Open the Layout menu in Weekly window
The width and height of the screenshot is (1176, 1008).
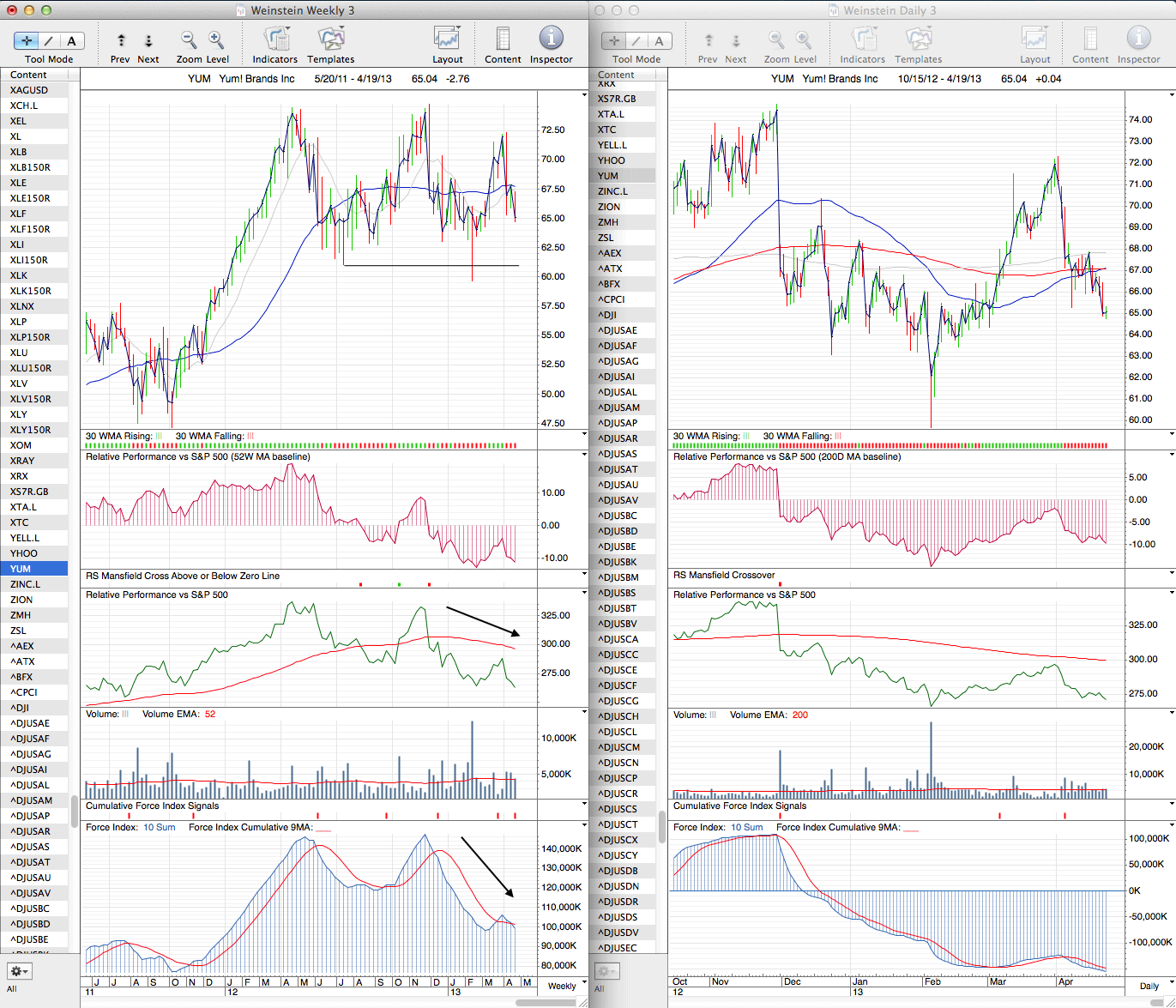point(447,39)
